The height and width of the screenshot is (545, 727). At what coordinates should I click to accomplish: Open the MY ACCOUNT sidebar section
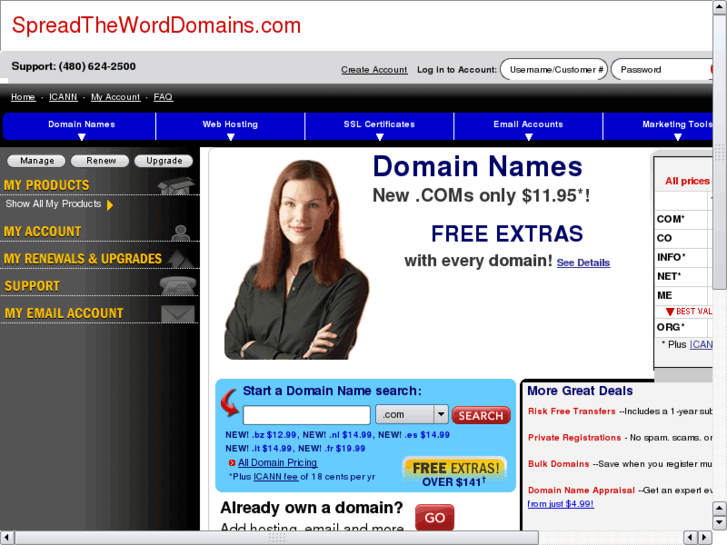[x=43, y=231]
